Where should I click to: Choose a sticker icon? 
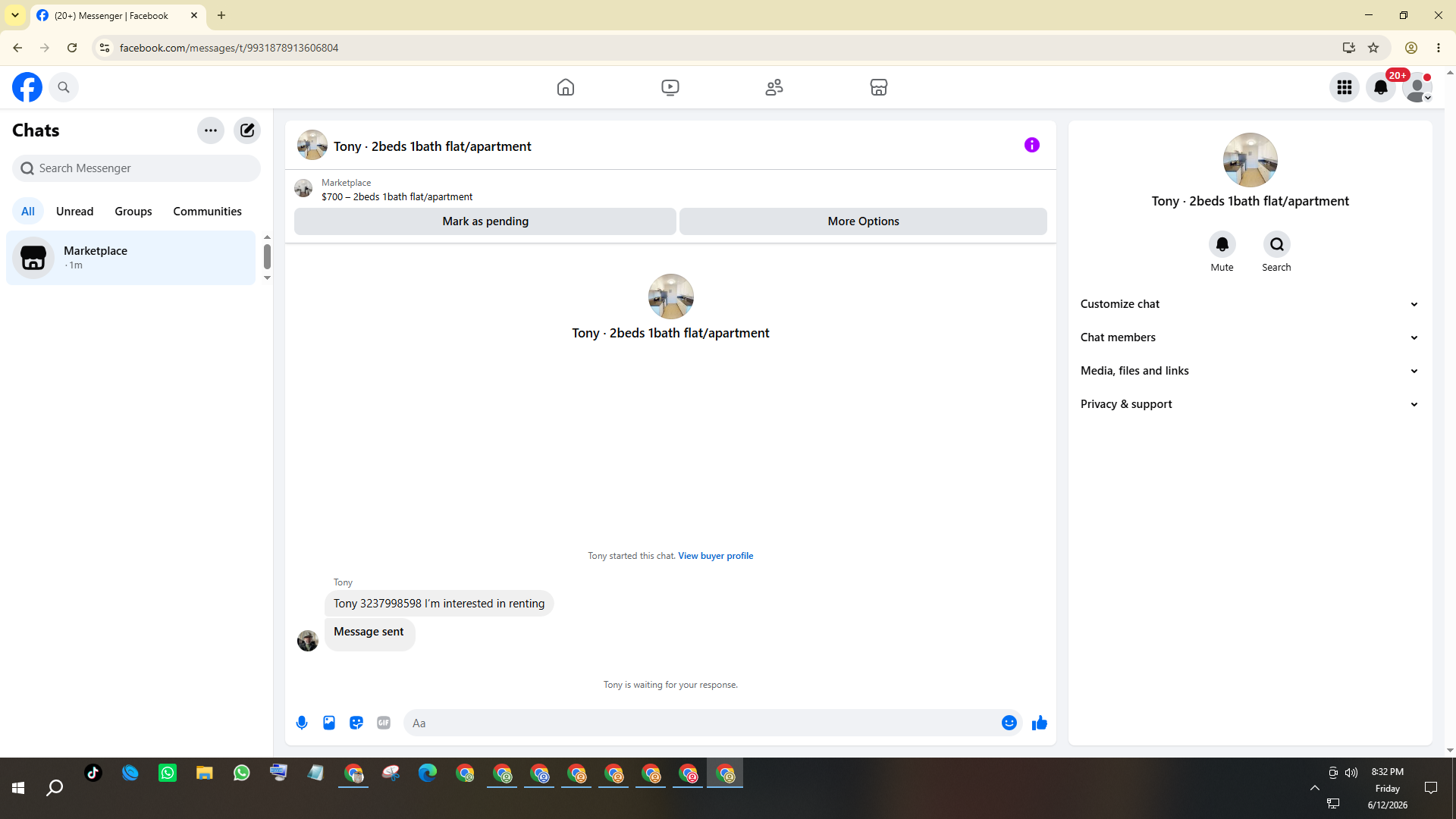[356, 723]
